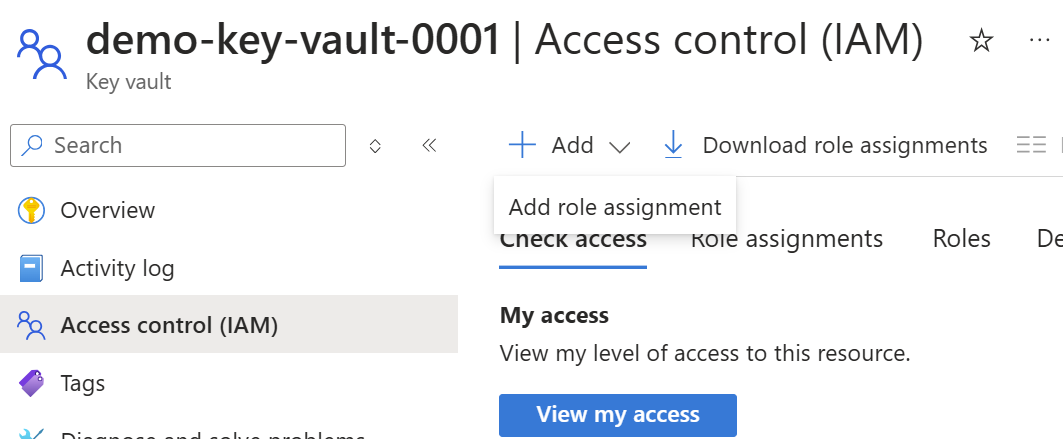1063x439 pixels.
Task: Select Add role assignment menu entry
Action: pos(615,207)
